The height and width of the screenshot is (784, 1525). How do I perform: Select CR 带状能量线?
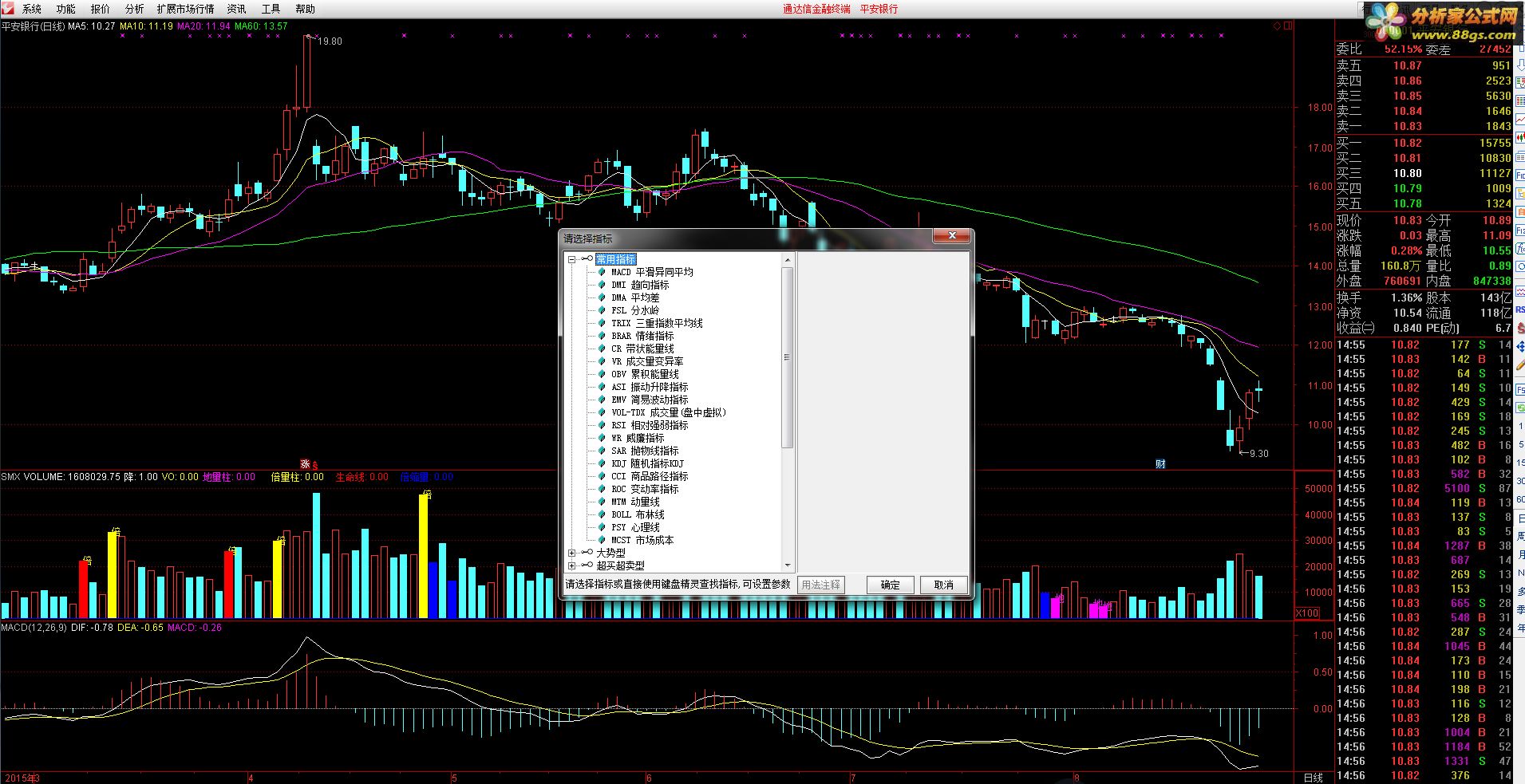click(x=642, y=349)
